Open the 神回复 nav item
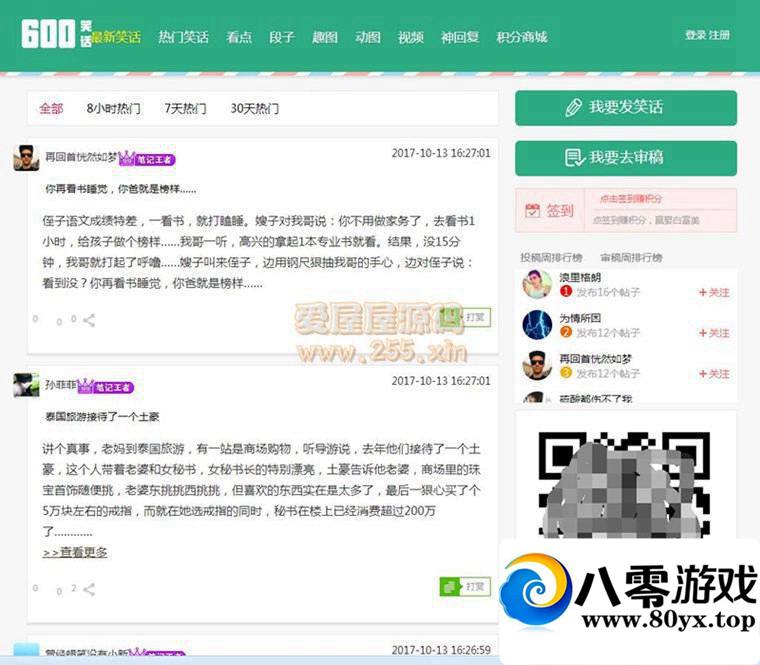The height and width of the screenshot is (665, 760). point(460,37)
